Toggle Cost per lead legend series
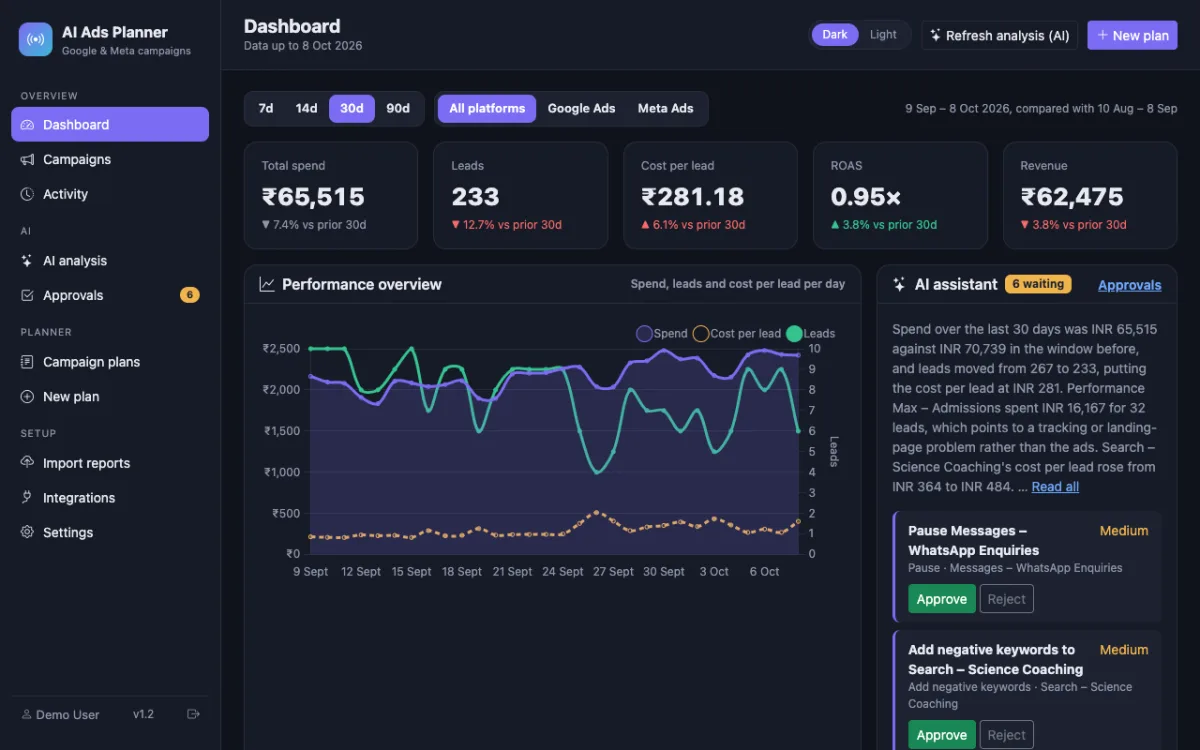1200x750 pixels. click(737, 333)
